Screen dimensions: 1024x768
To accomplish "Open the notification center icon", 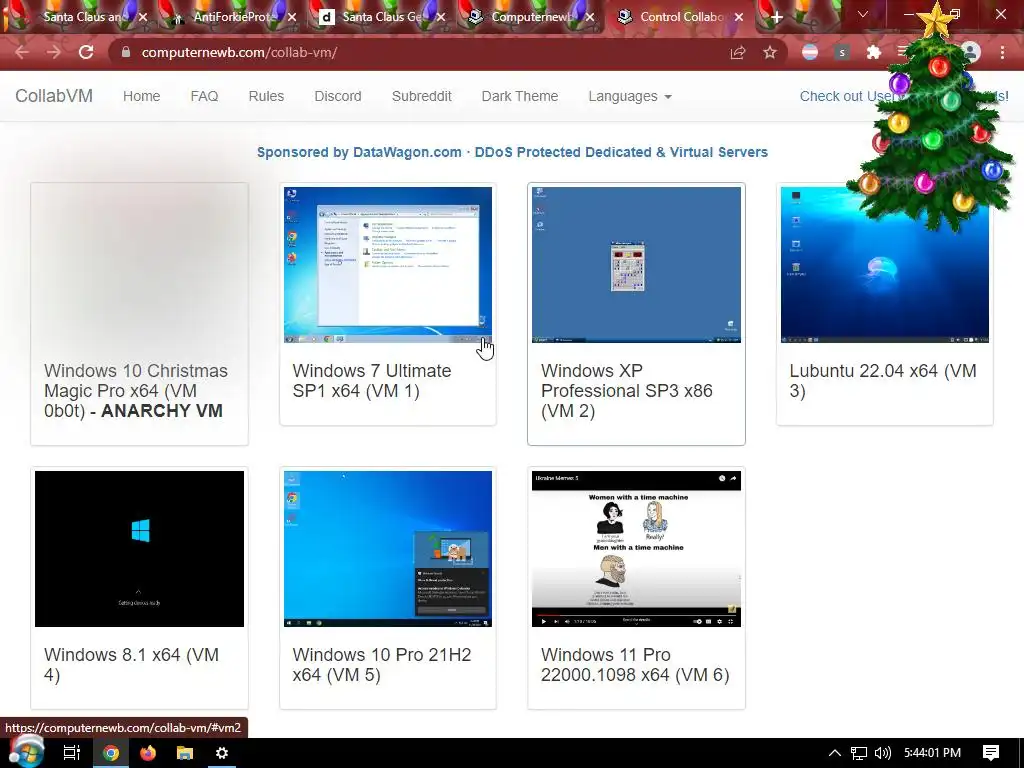I will 991,753.
